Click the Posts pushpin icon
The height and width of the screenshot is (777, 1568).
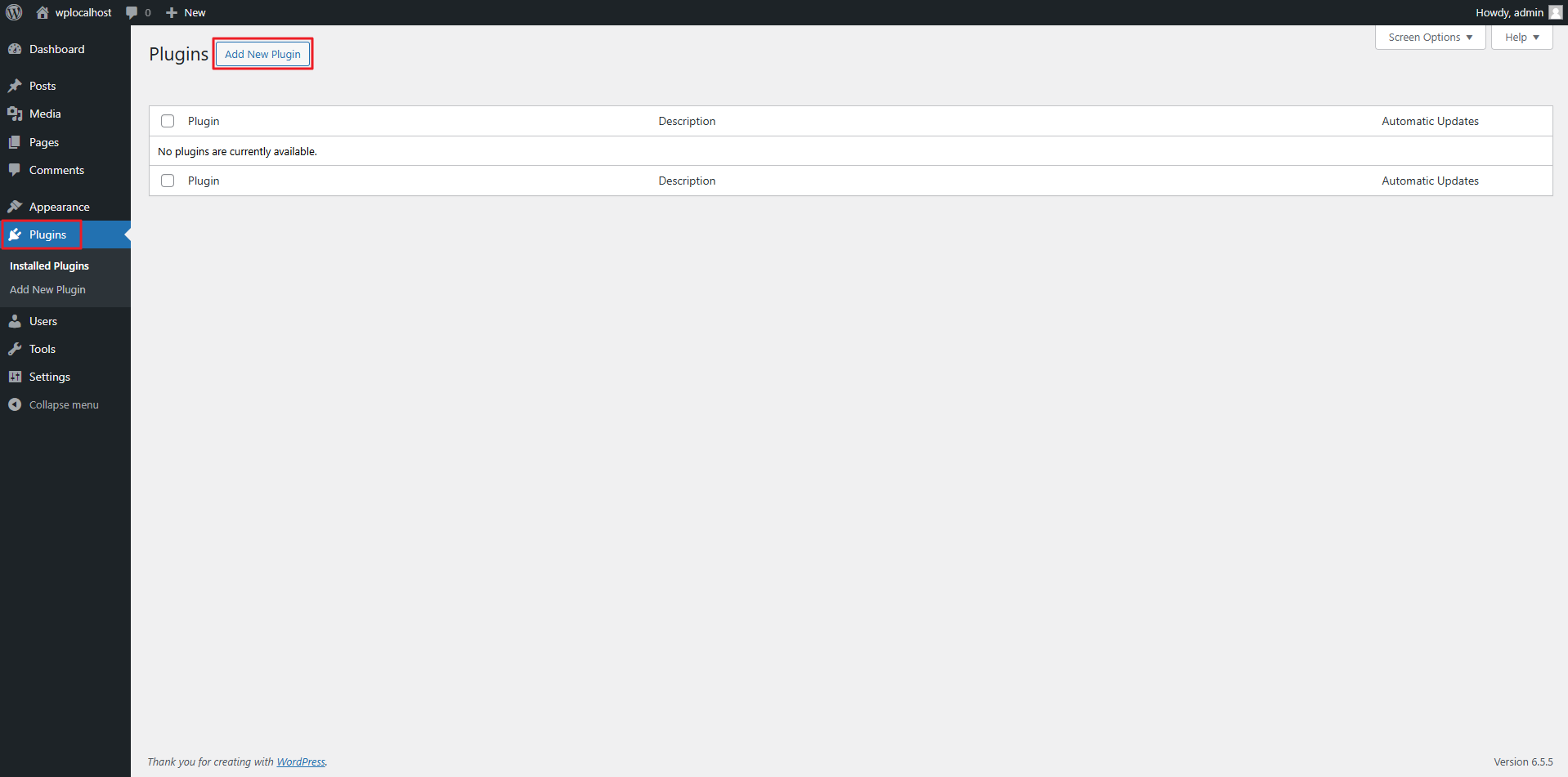[15, 86]
